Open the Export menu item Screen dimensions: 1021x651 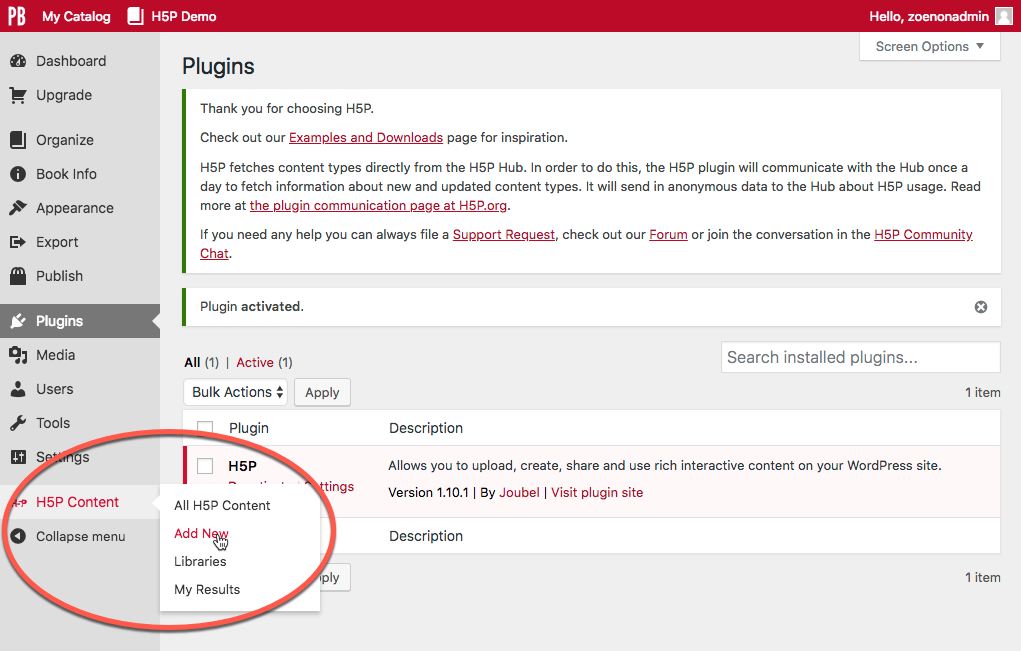point(57,242)
